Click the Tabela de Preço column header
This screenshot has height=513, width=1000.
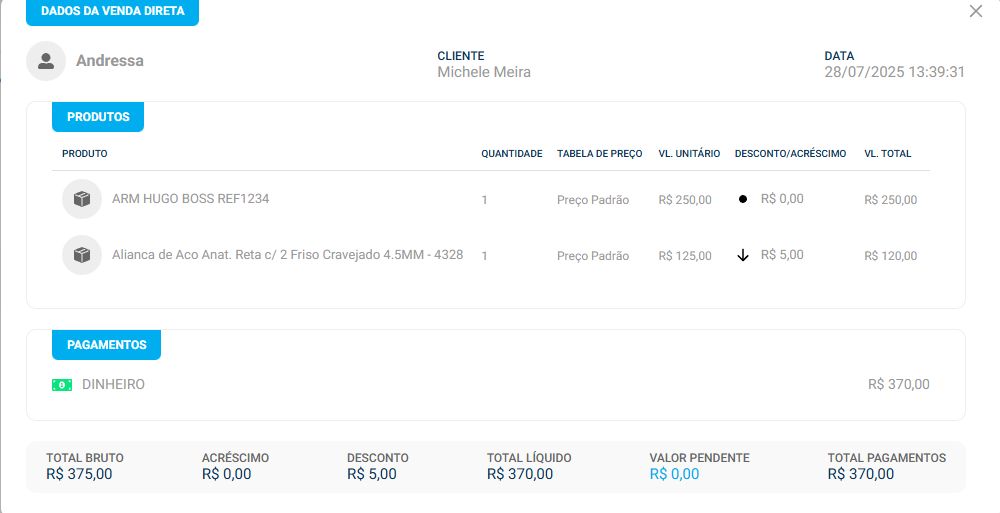pos(599,154)
